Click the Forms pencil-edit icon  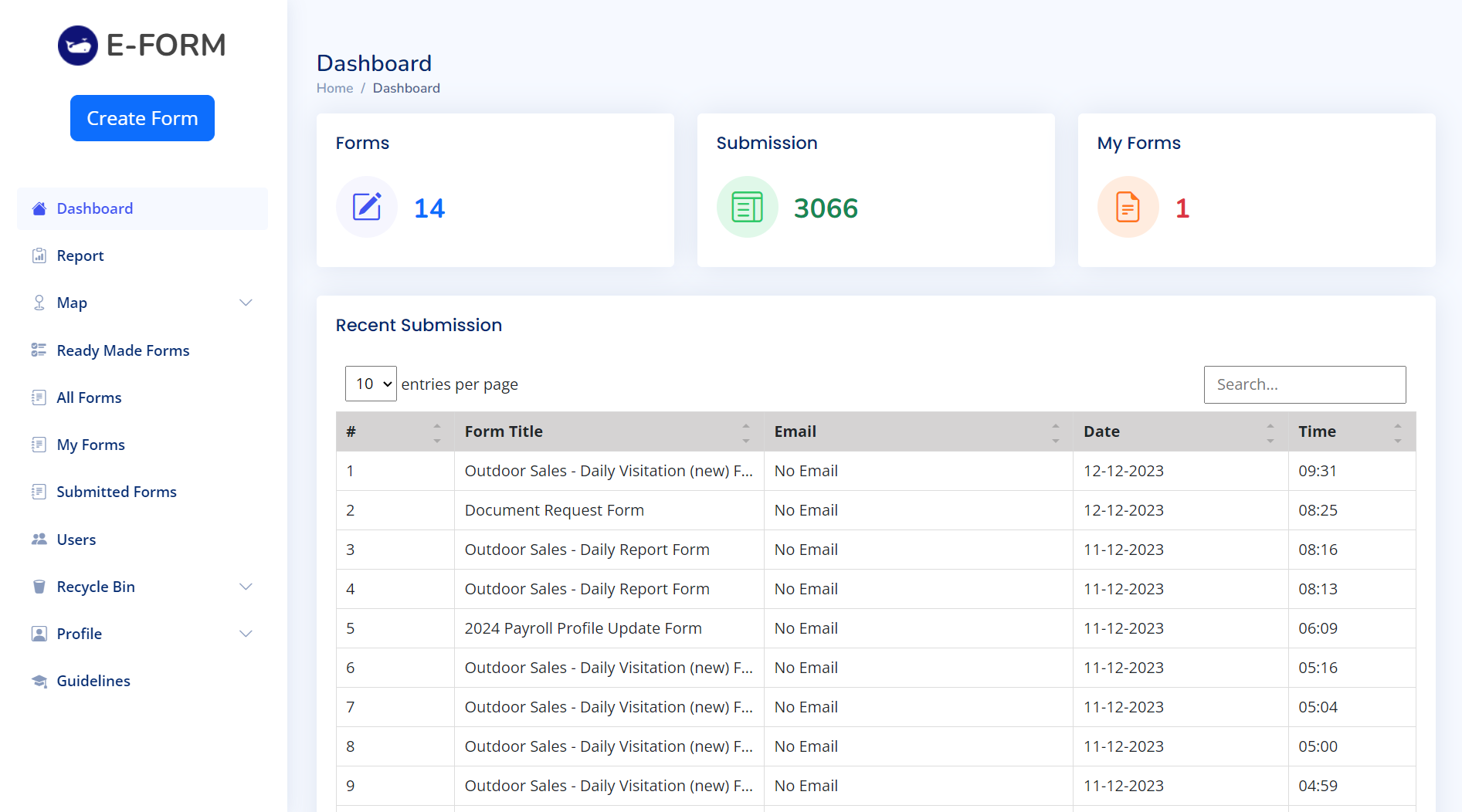(x=367, y=207)
